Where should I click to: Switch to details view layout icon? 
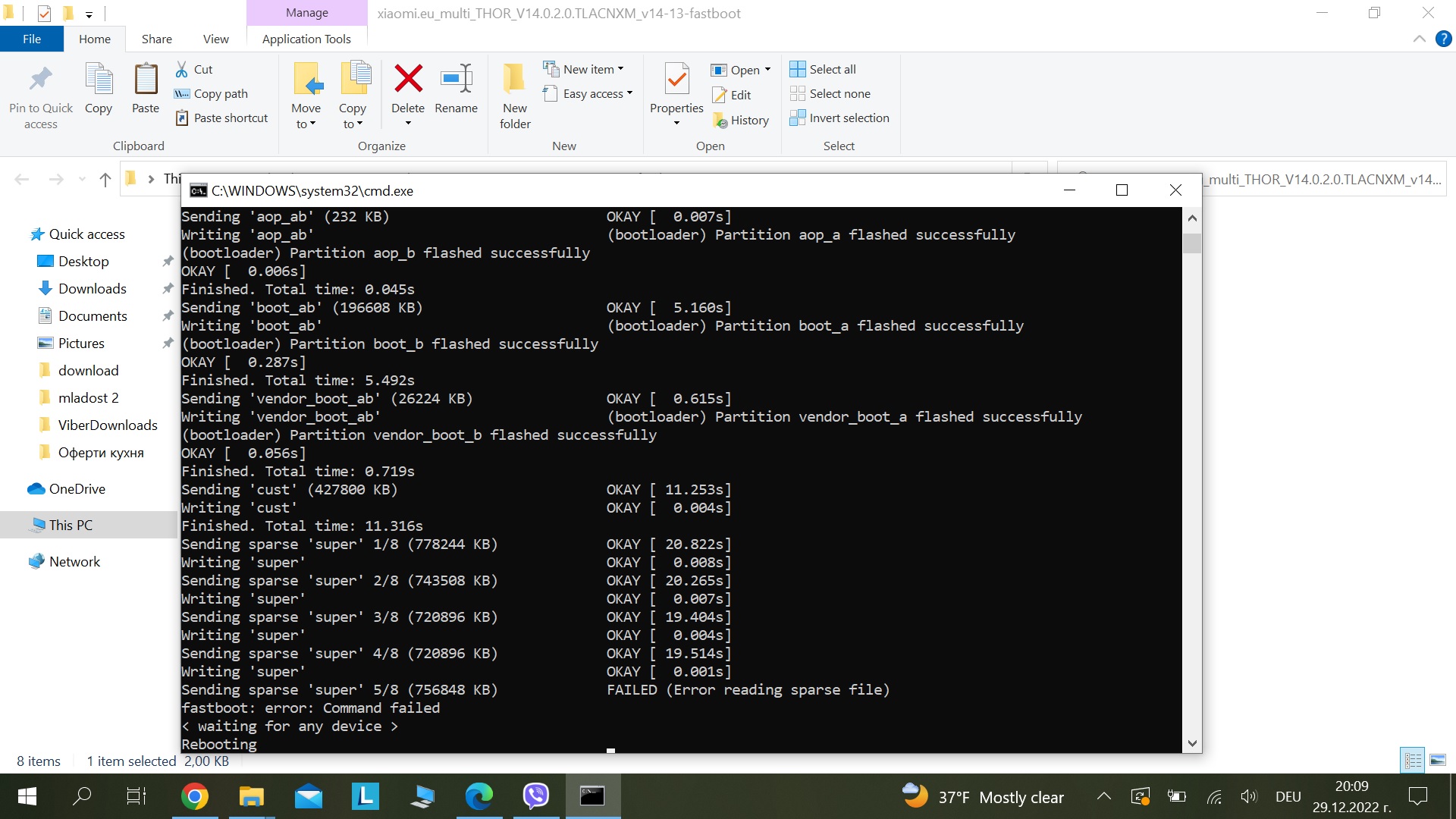(x=1414, y=760)
